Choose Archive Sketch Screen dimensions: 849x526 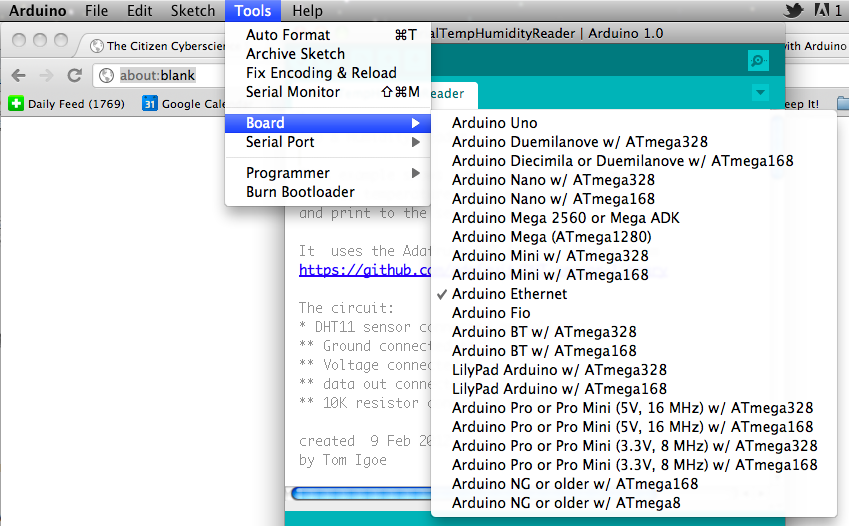(328, 54)
